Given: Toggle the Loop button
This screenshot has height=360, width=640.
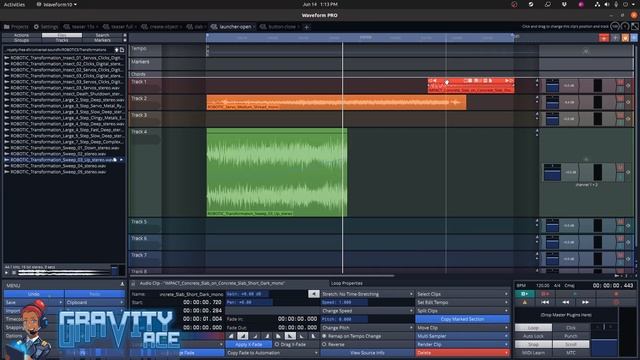Looking at the screenshot, I should point(533,328).
